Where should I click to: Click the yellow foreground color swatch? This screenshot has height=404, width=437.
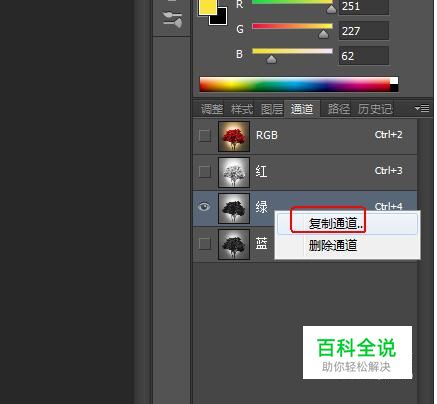207,7
